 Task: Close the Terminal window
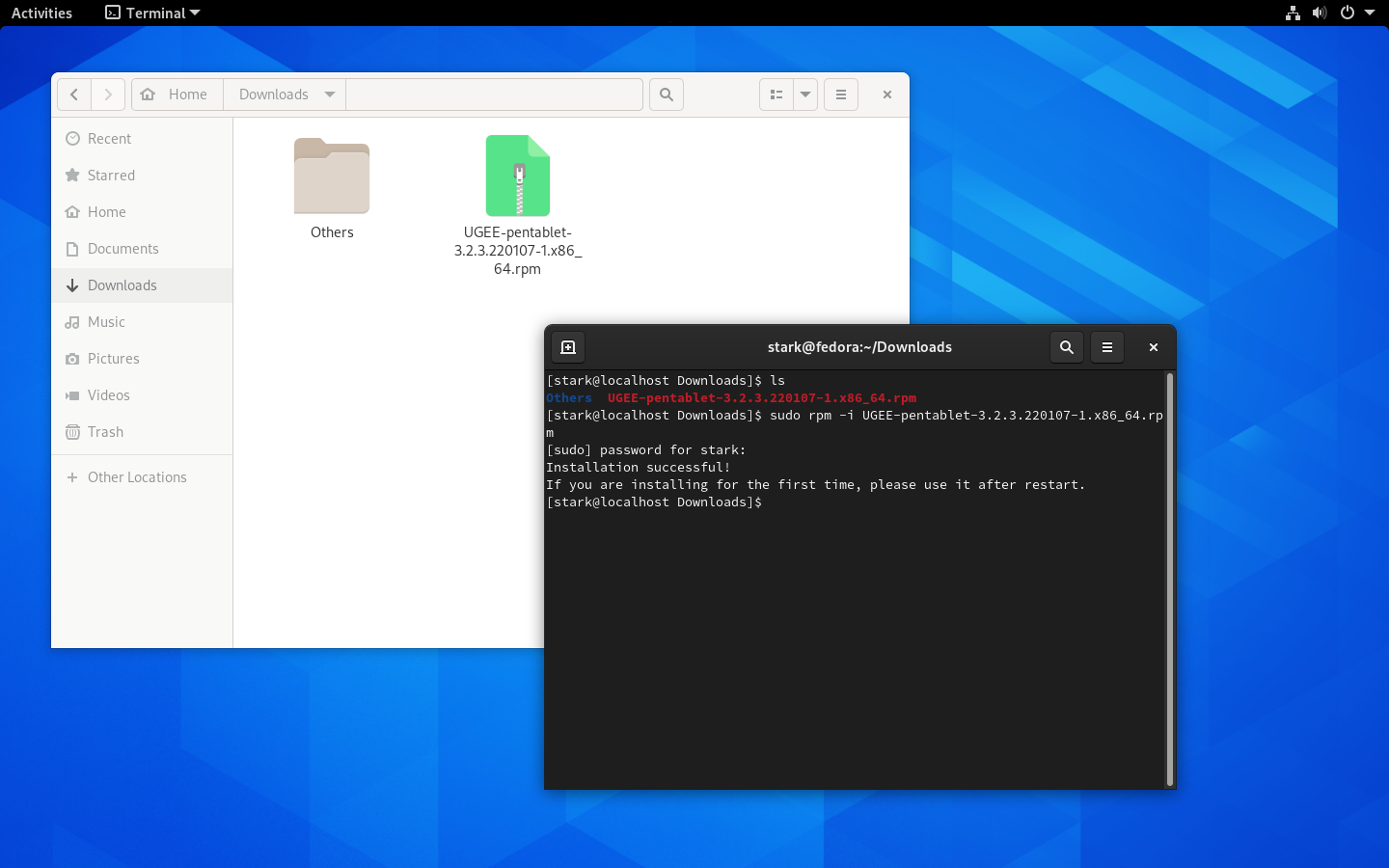coord(1154,347)
